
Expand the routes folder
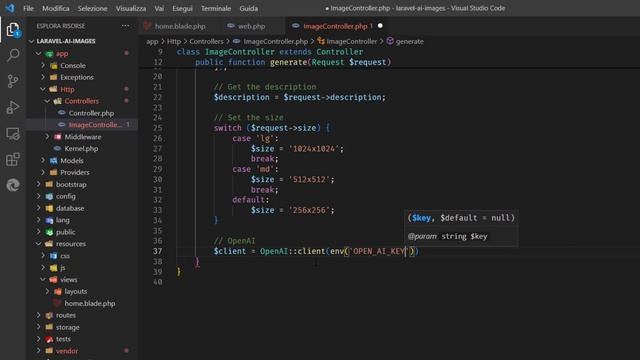coord(38,315)
